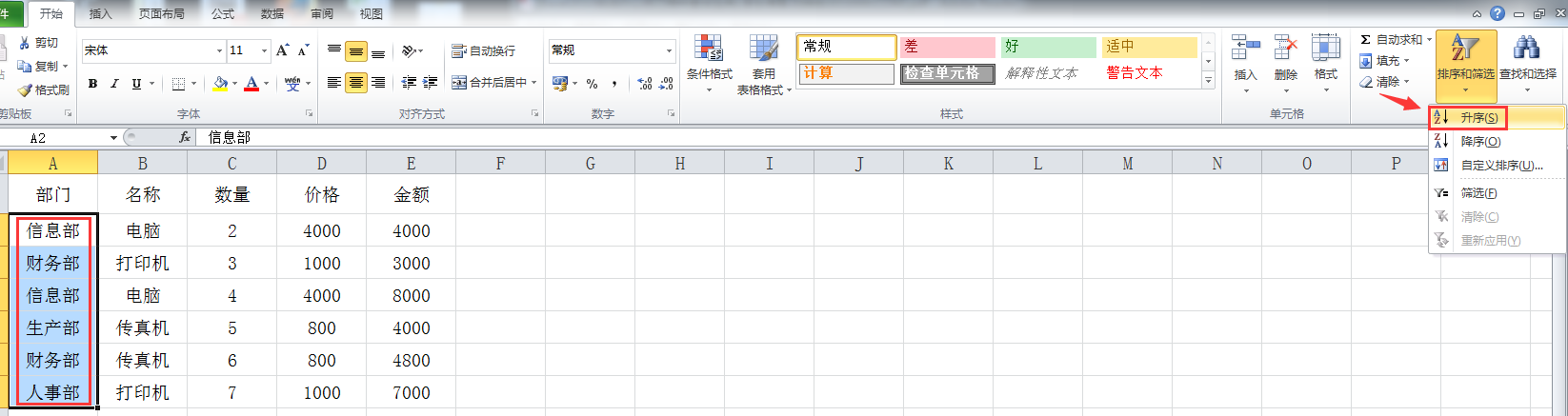Click the decrease indent icon

pyautogui.click(x=409, y=83)
